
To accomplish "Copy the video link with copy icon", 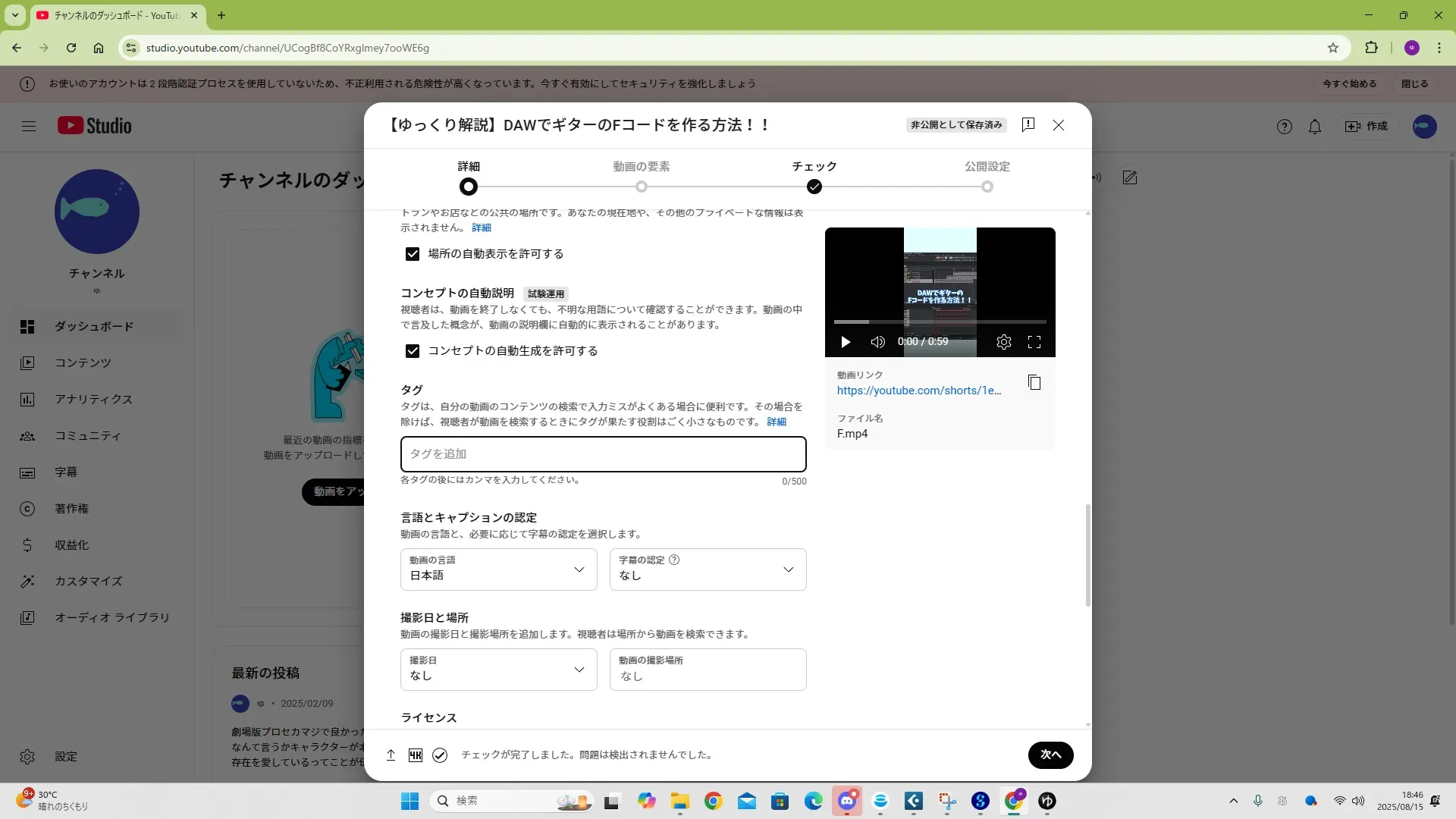I will 1034,383.
